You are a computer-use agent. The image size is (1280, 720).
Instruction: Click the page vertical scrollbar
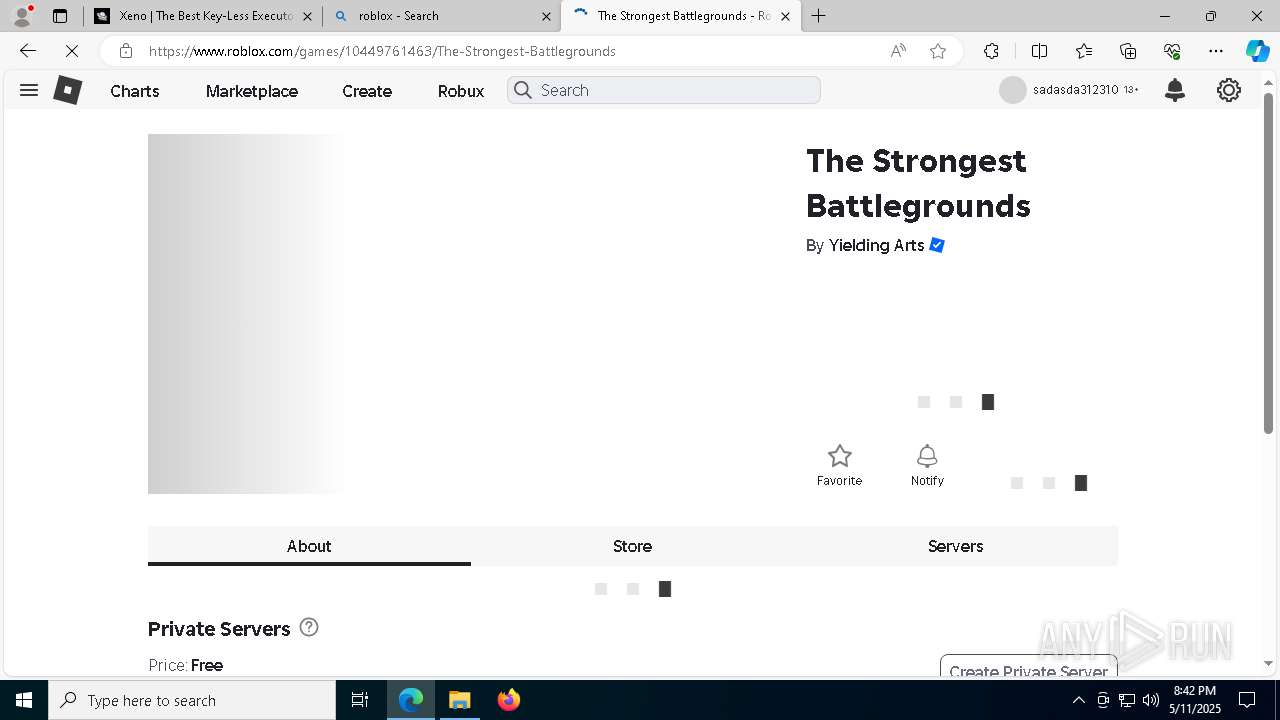tap(1268, 263)
